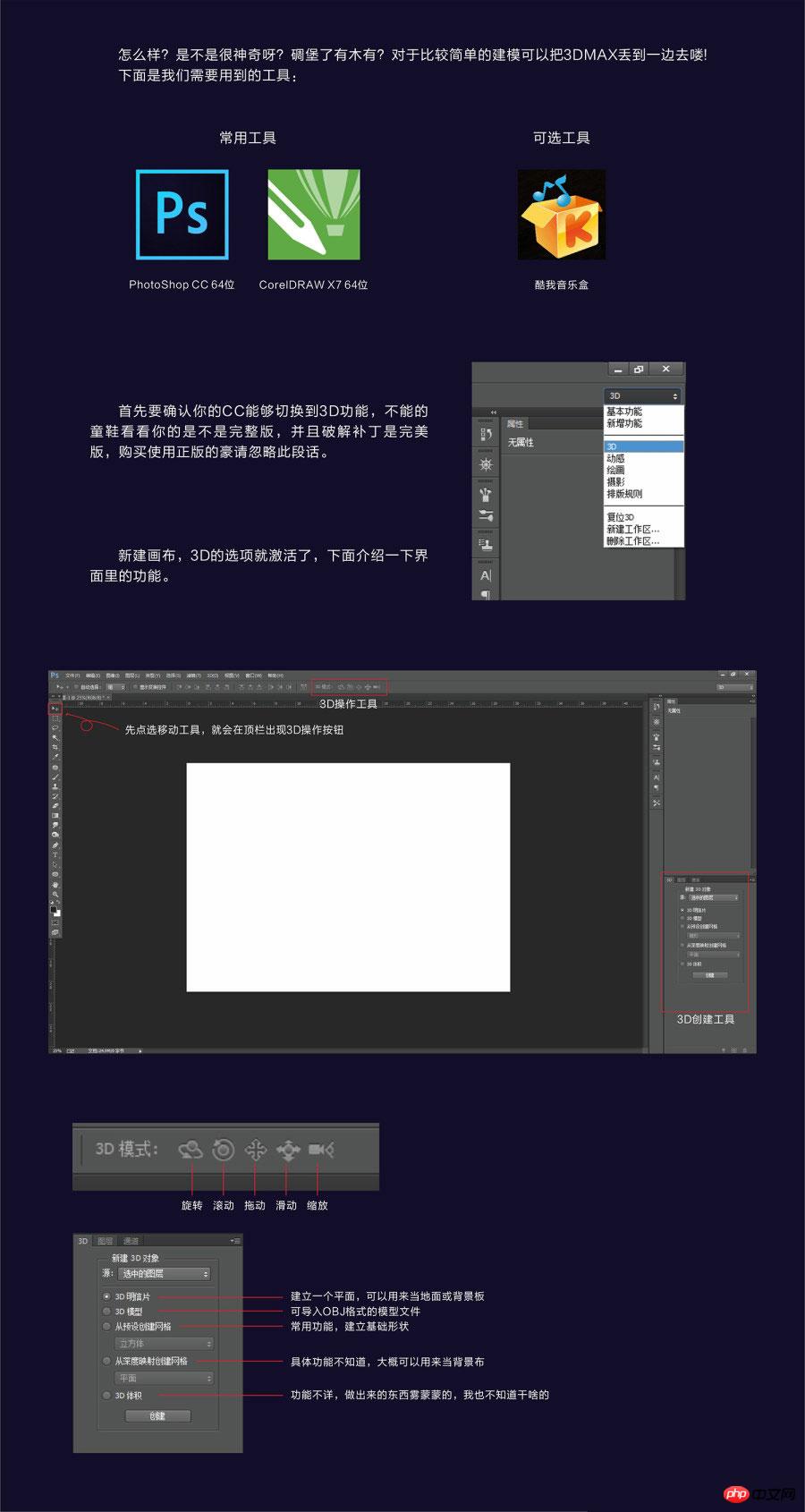
Task: Click the white canvas in Photoshop window
Action: click(348, 877)
